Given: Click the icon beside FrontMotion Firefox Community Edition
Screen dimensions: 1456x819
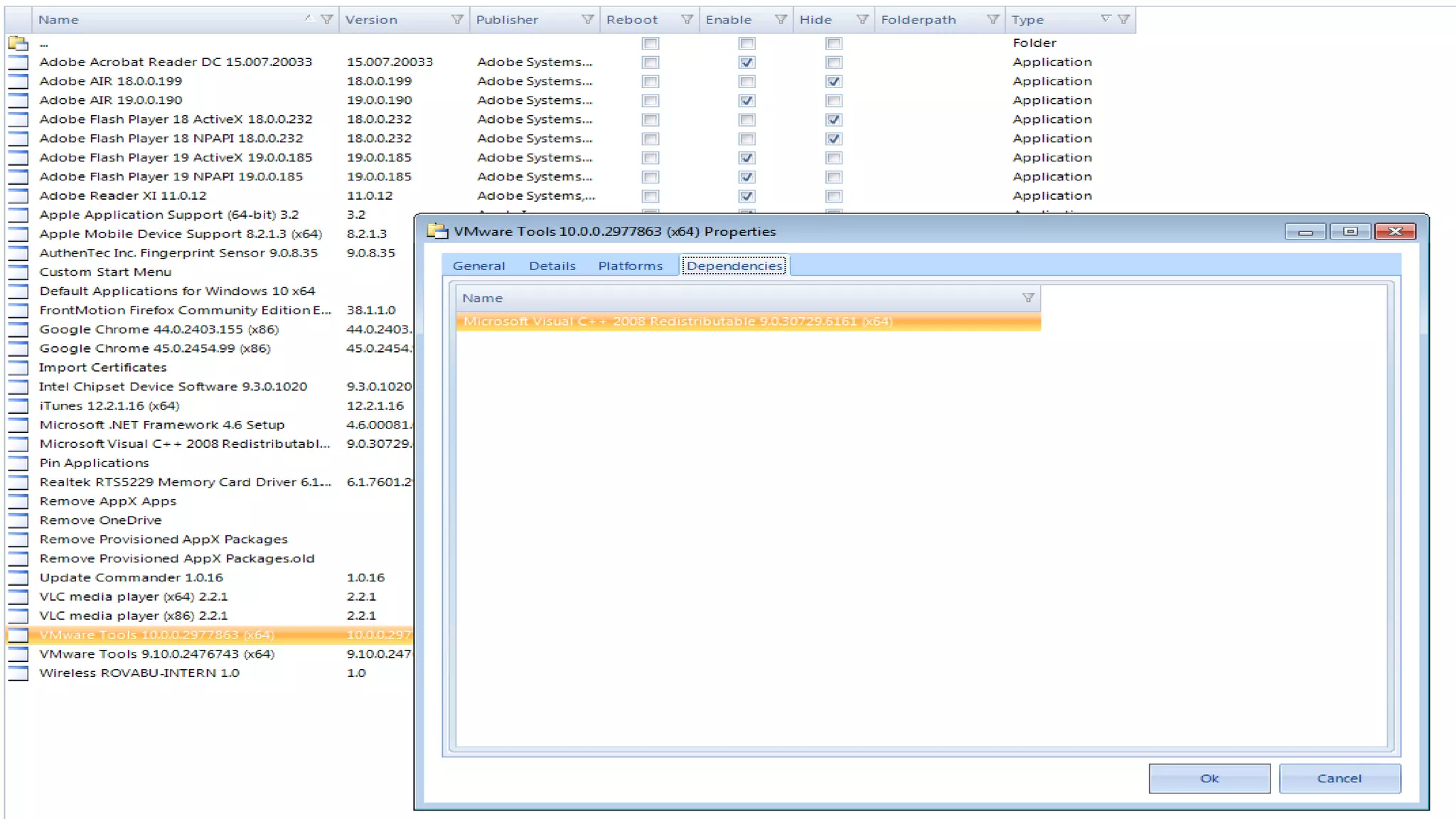Looking at the screenshot, I should 18,311.
